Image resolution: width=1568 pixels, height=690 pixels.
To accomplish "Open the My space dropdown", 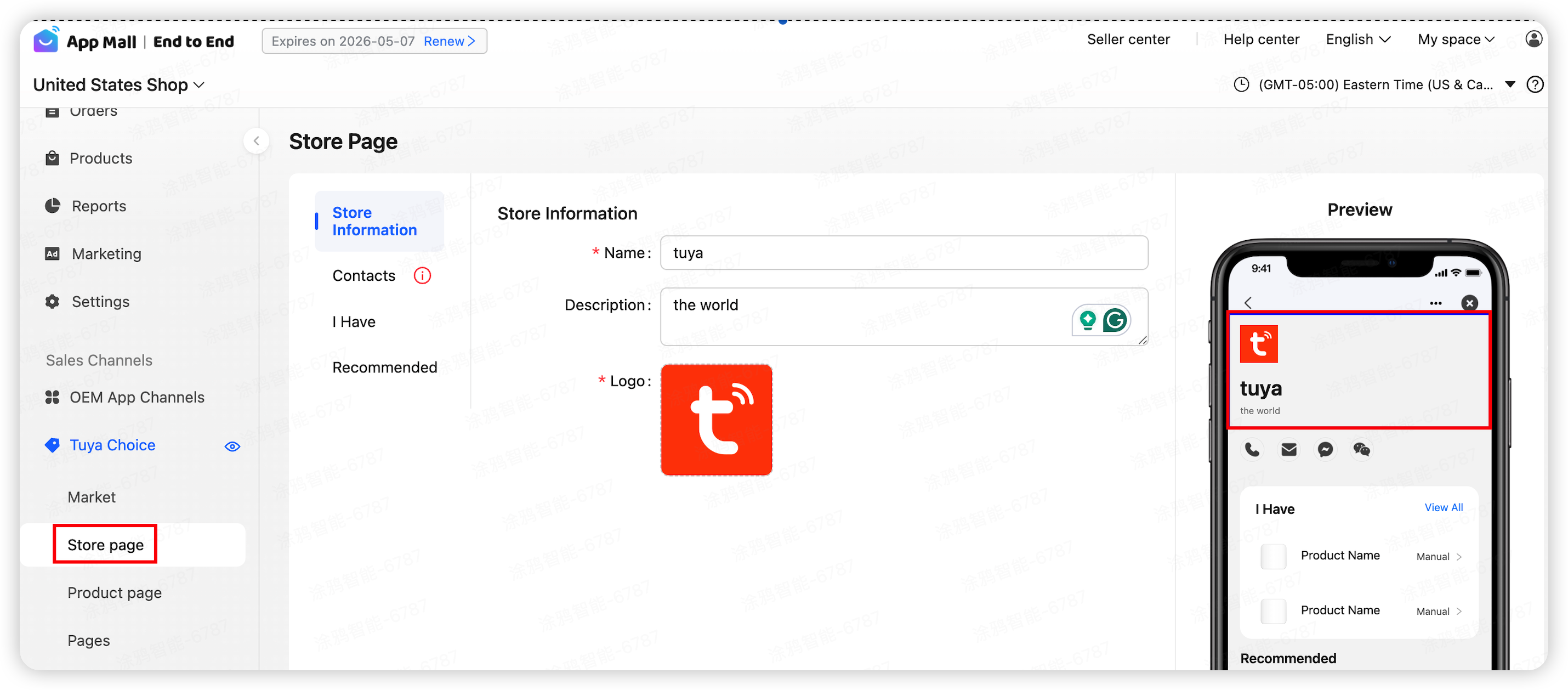I will click(x=1456, y=39).
